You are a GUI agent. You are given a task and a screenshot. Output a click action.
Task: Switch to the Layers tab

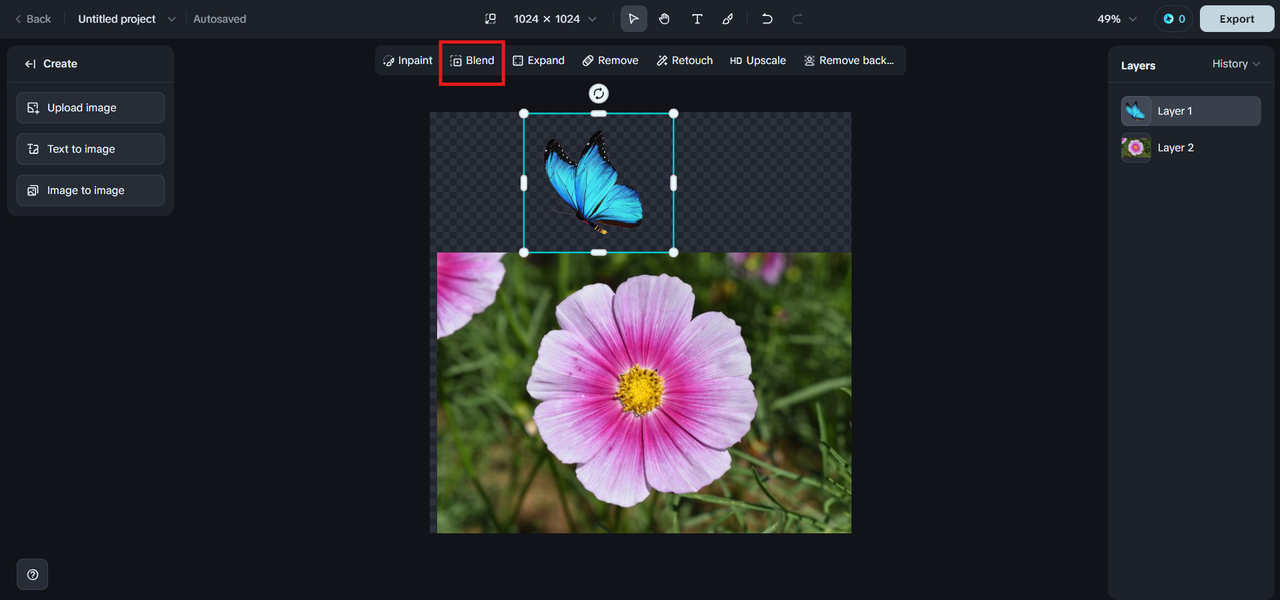pyautogui.click(x=1138, y=65)
